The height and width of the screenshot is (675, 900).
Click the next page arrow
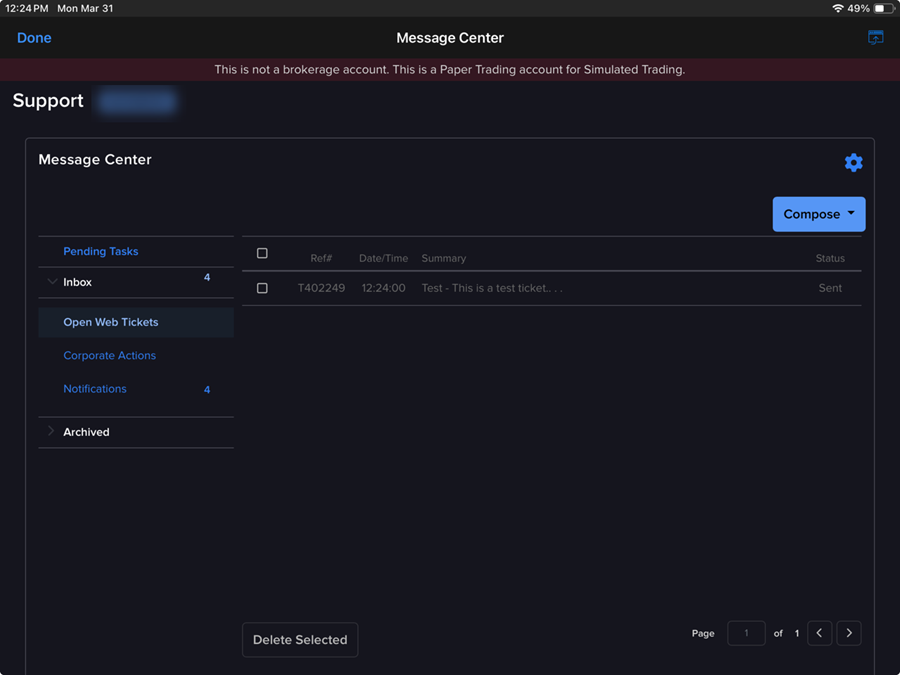tap(848, 633)
